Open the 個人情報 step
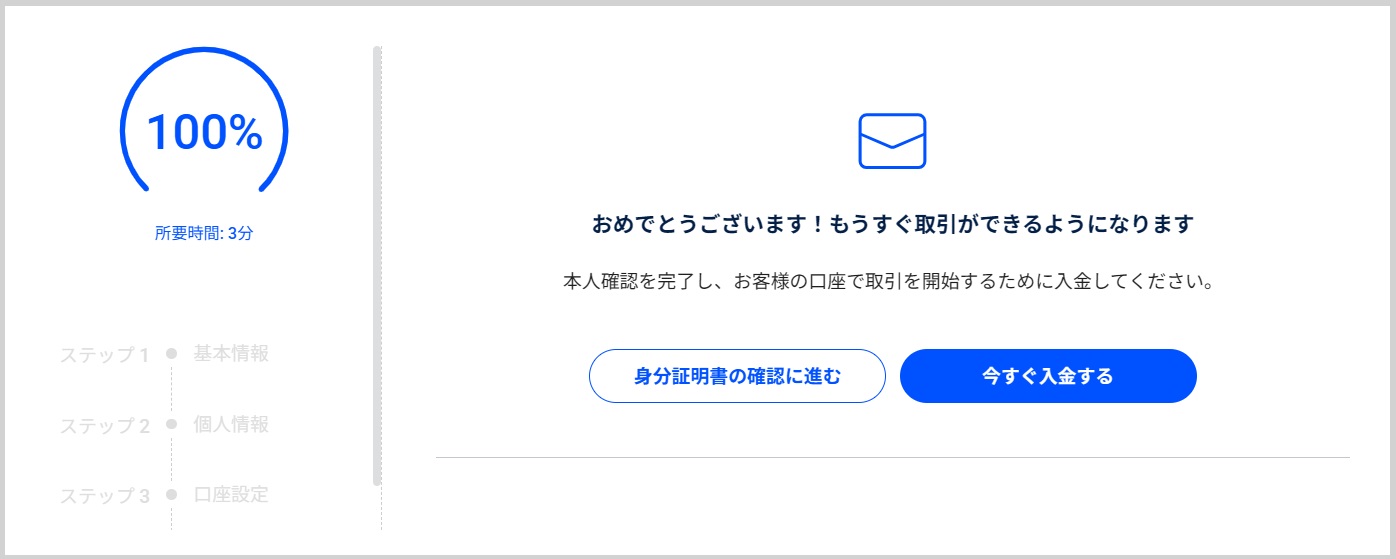 point(231,424)
